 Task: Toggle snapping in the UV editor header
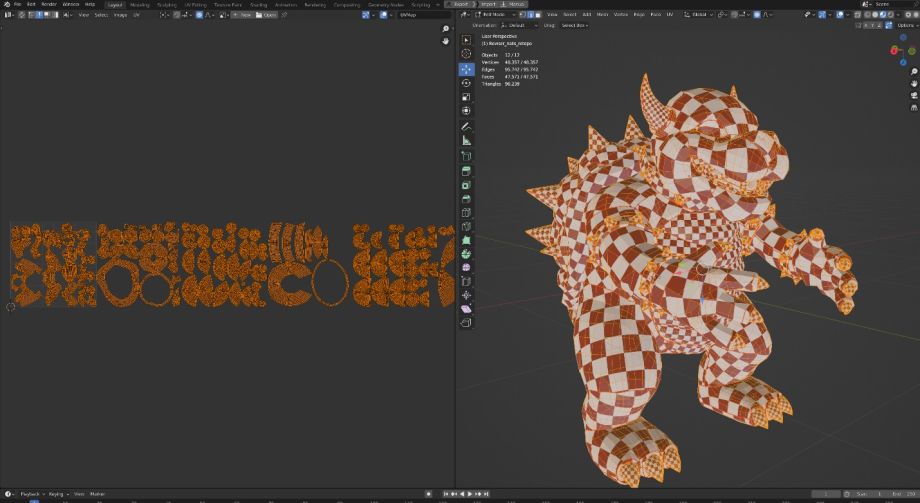[177, 15]
